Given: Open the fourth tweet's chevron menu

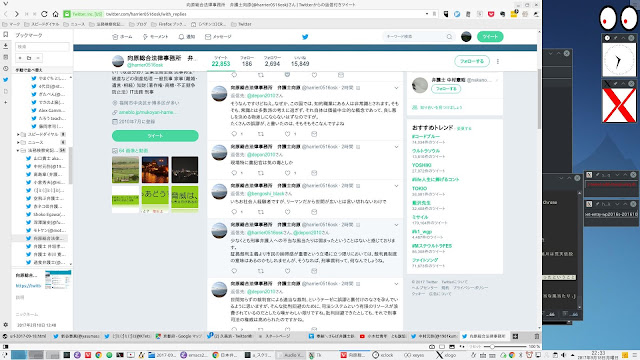Looking at the screenshot, I should [x=396, y=224].
